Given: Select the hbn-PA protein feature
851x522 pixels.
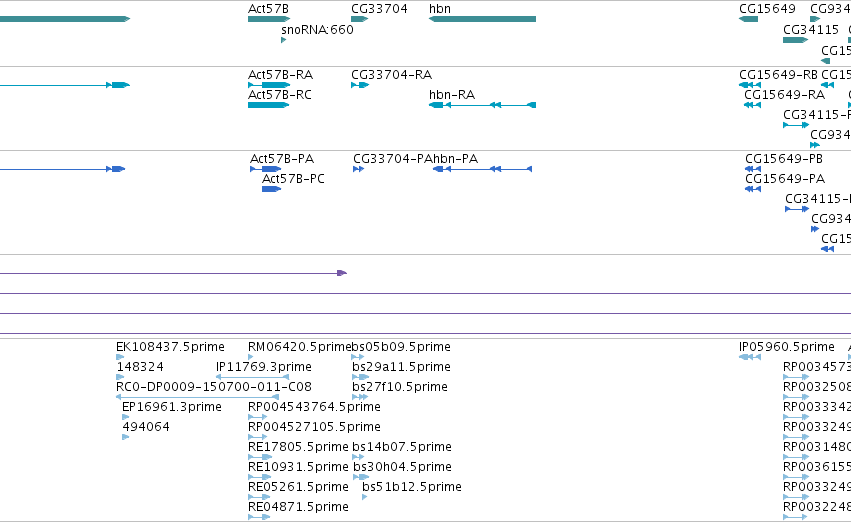Looking at the screenshot, I should click(x=482, y=169).
